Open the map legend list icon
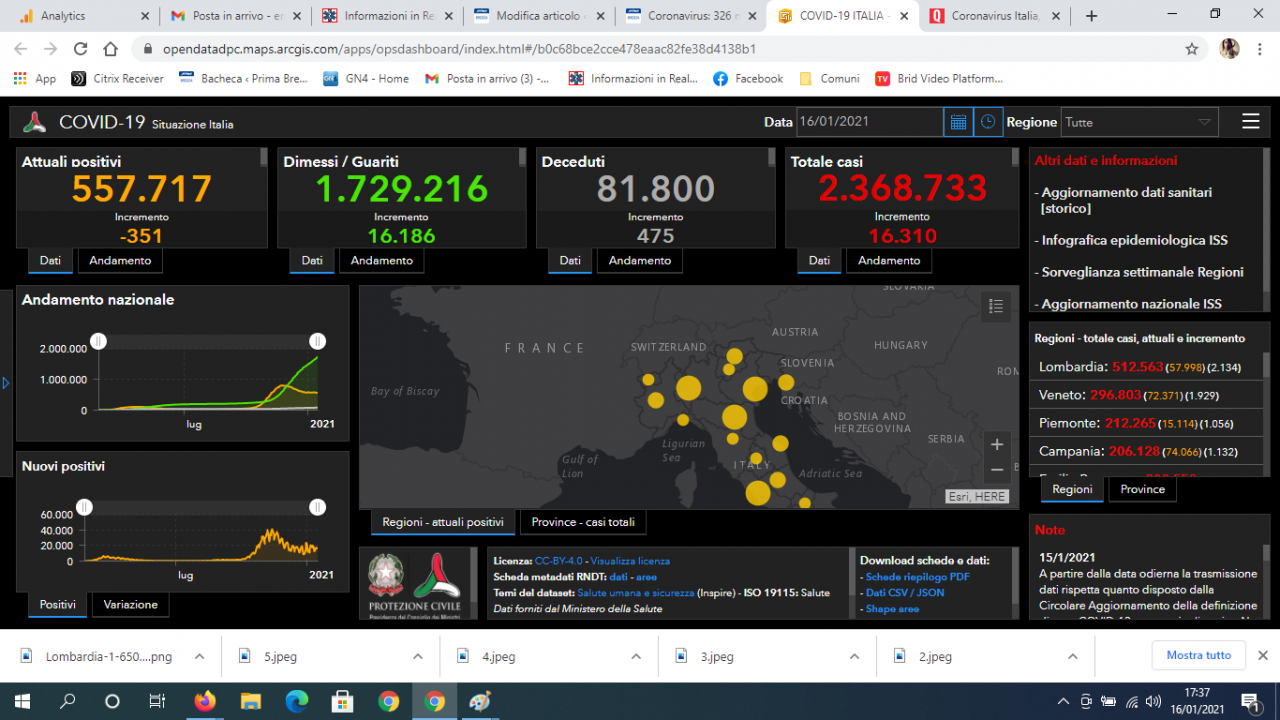Screen dimensions: 1280x720 pos(995,307)
